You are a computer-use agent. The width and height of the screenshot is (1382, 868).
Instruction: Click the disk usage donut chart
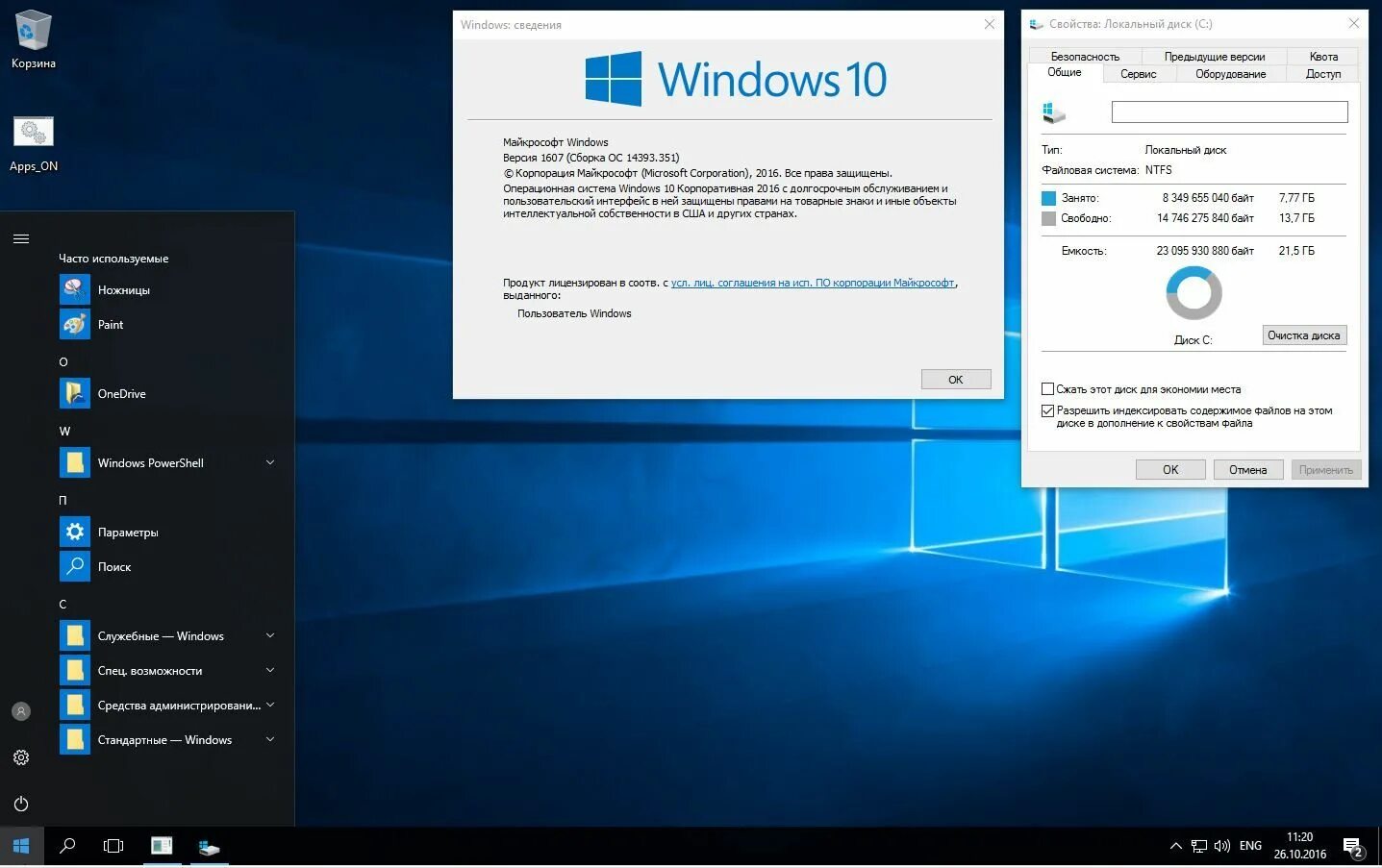1194,294
